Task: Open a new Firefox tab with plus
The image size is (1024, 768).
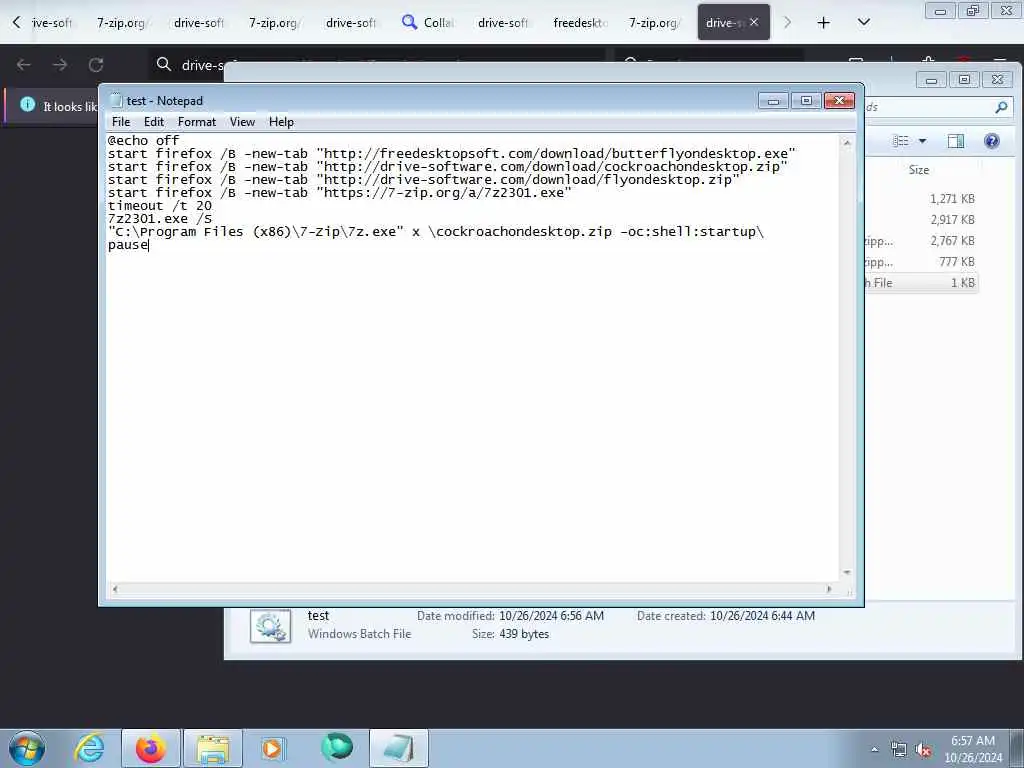Action: pyautogui.click(x=824, y=23)
